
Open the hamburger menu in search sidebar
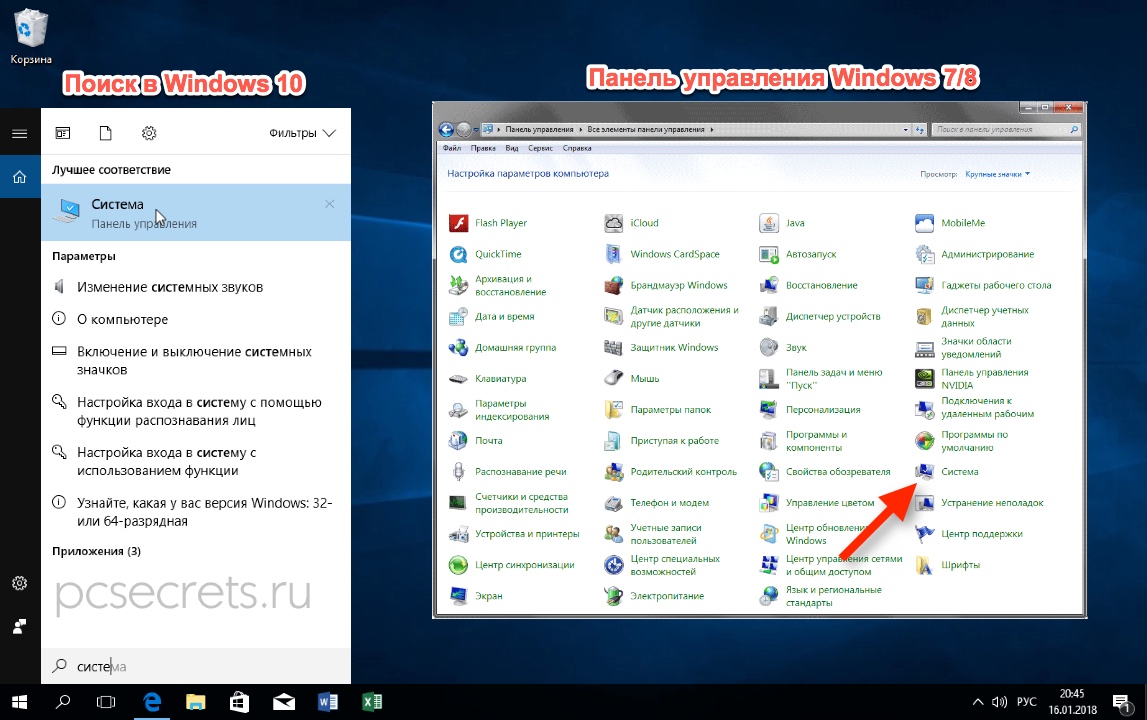(x=20, y=133)
